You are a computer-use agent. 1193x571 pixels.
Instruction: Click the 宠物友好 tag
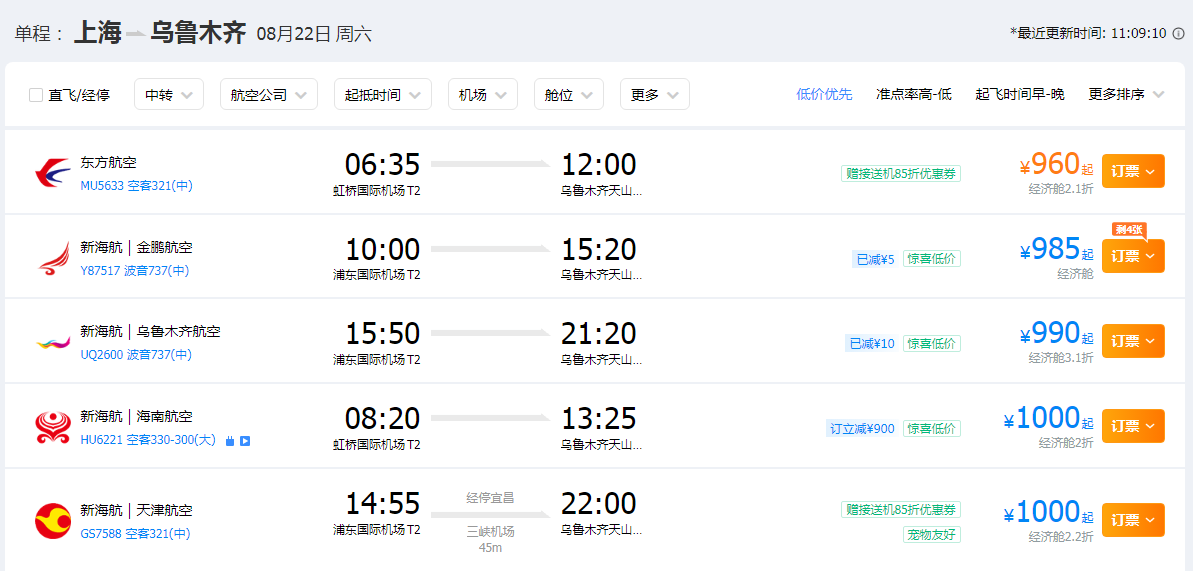(932, 534)
